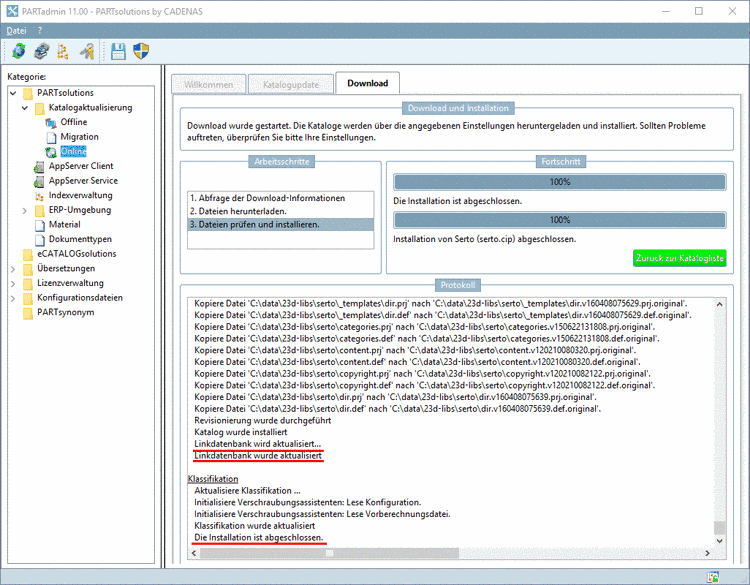Click the save floppy disk icon
750x585 pixels.
(118, 51)
